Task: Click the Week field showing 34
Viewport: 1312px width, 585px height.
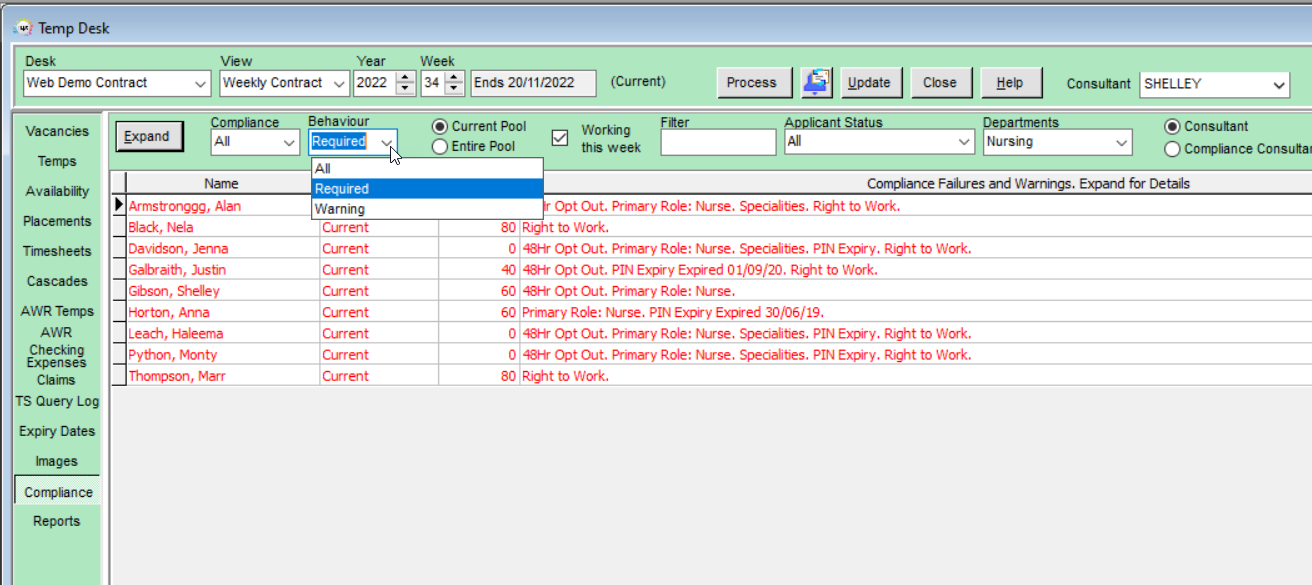Action: pyautogui.click(x=433, y=83)
